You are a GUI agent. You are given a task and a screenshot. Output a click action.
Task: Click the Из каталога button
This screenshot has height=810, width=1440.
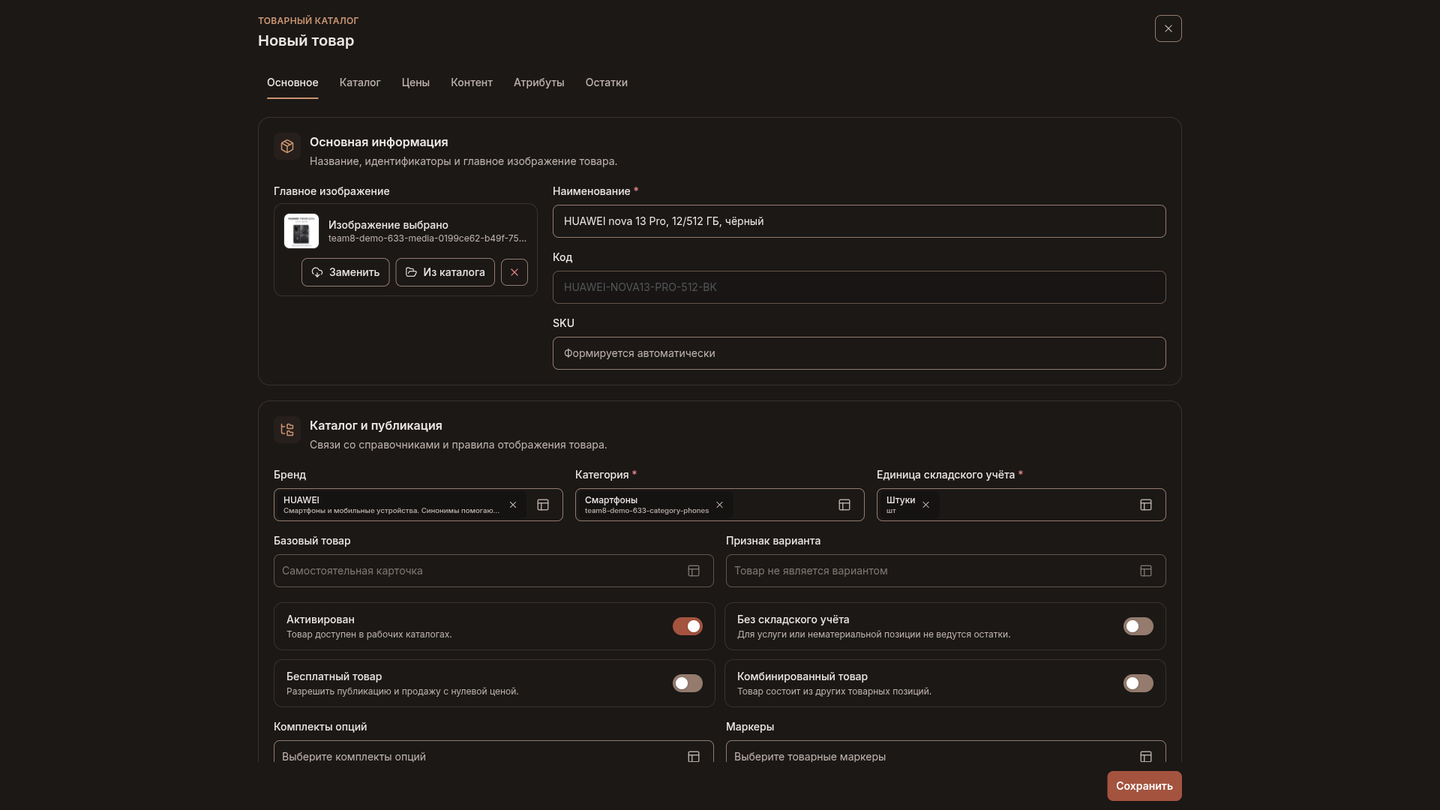pos(445,272)
